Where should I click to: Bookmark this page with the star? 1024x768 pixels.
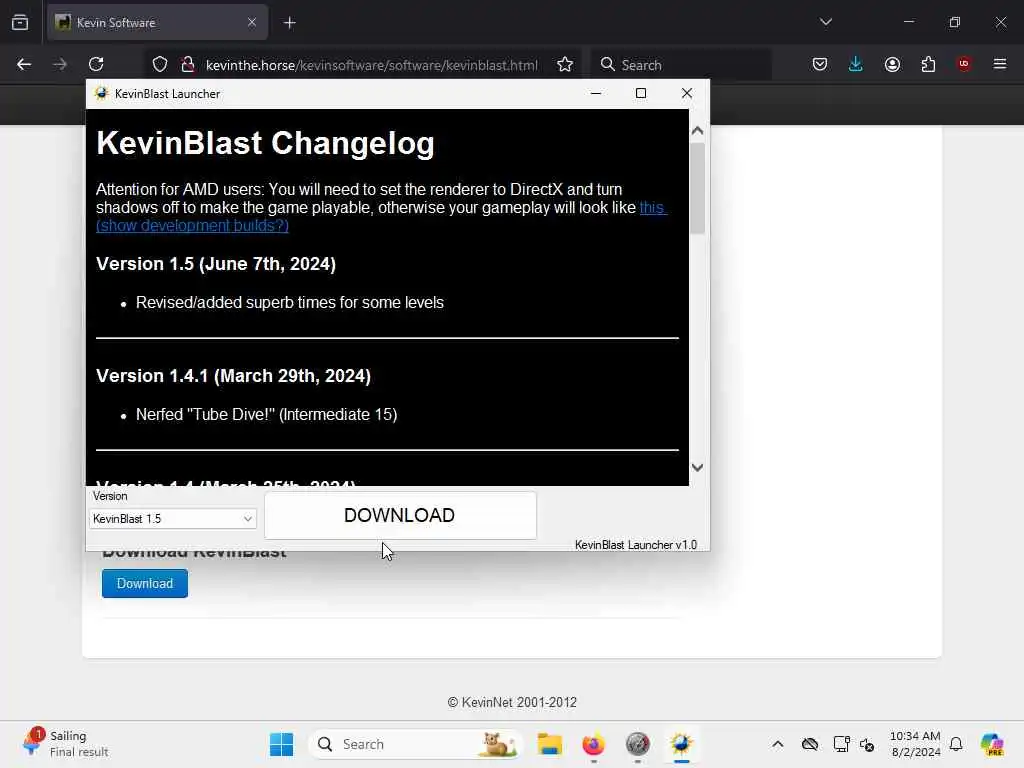[x=565, y=65]
